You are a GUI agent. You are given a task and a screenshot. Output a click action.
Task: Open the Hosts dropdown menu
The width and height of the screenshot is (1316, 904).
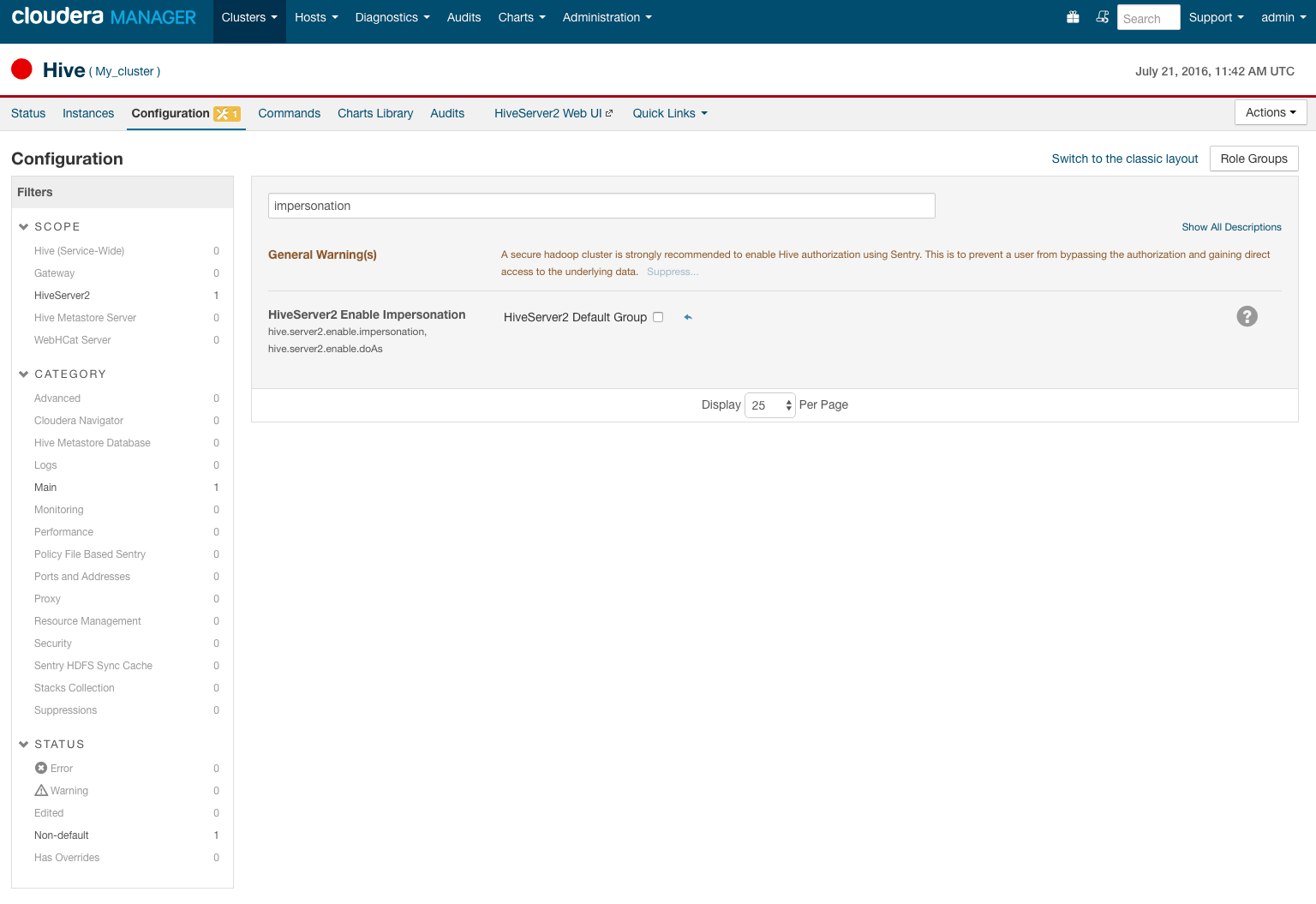tap(316, 17)
